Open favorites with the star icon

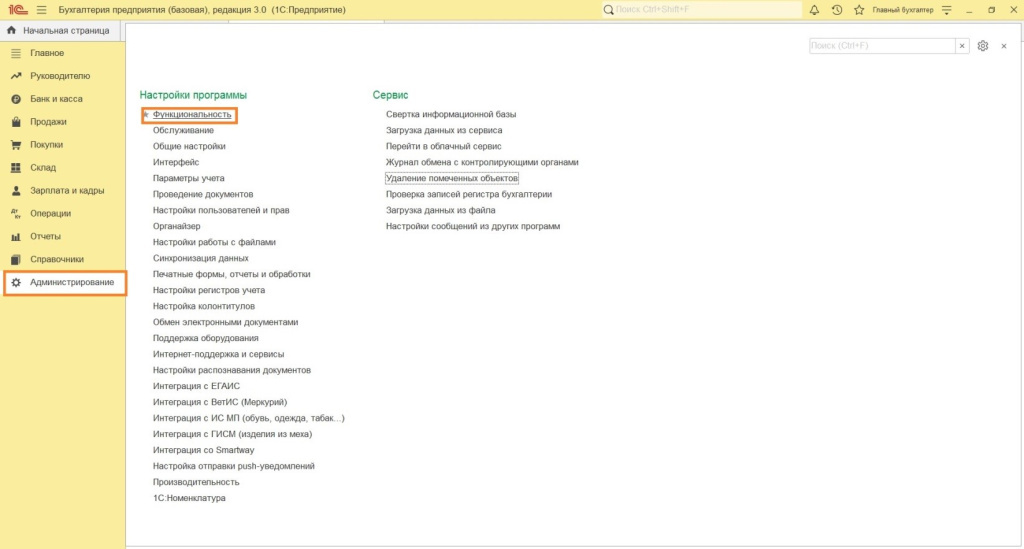point(858,10)
